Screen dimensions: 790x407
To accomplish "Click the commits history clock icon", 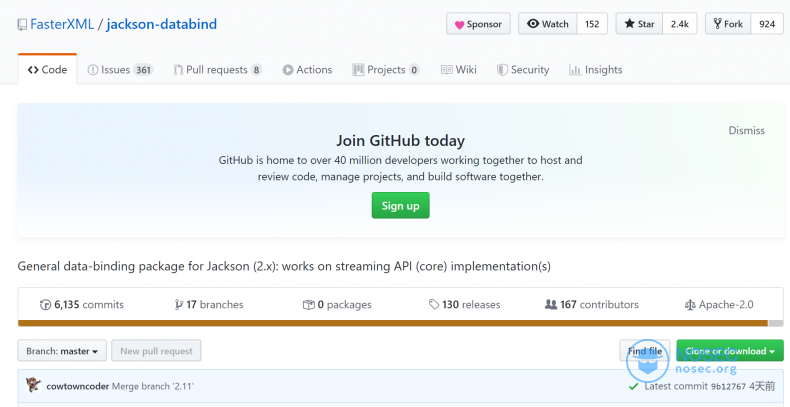I will (45, 305).
